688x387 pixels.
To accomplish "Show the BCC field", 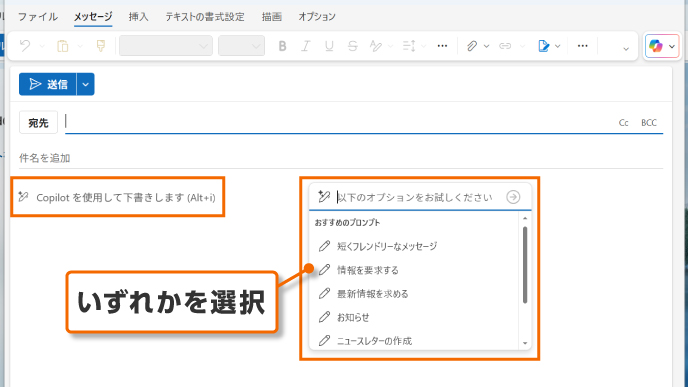I will coord(649,123).
